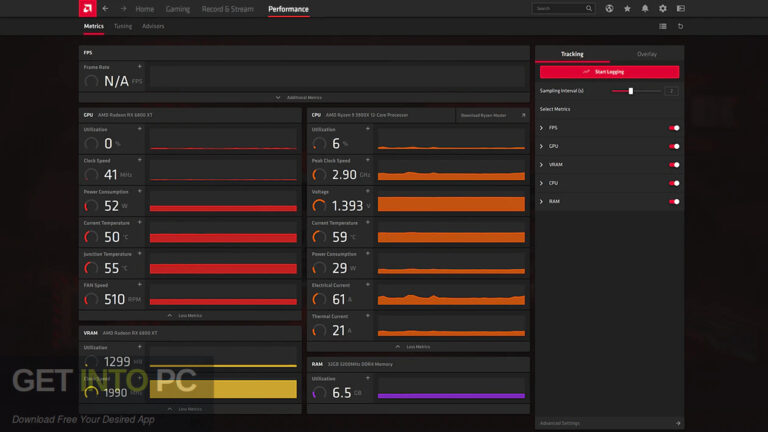Toggle VRAM metric tracking switch
The height and width of the screenshot is (432, 768).
674,165
